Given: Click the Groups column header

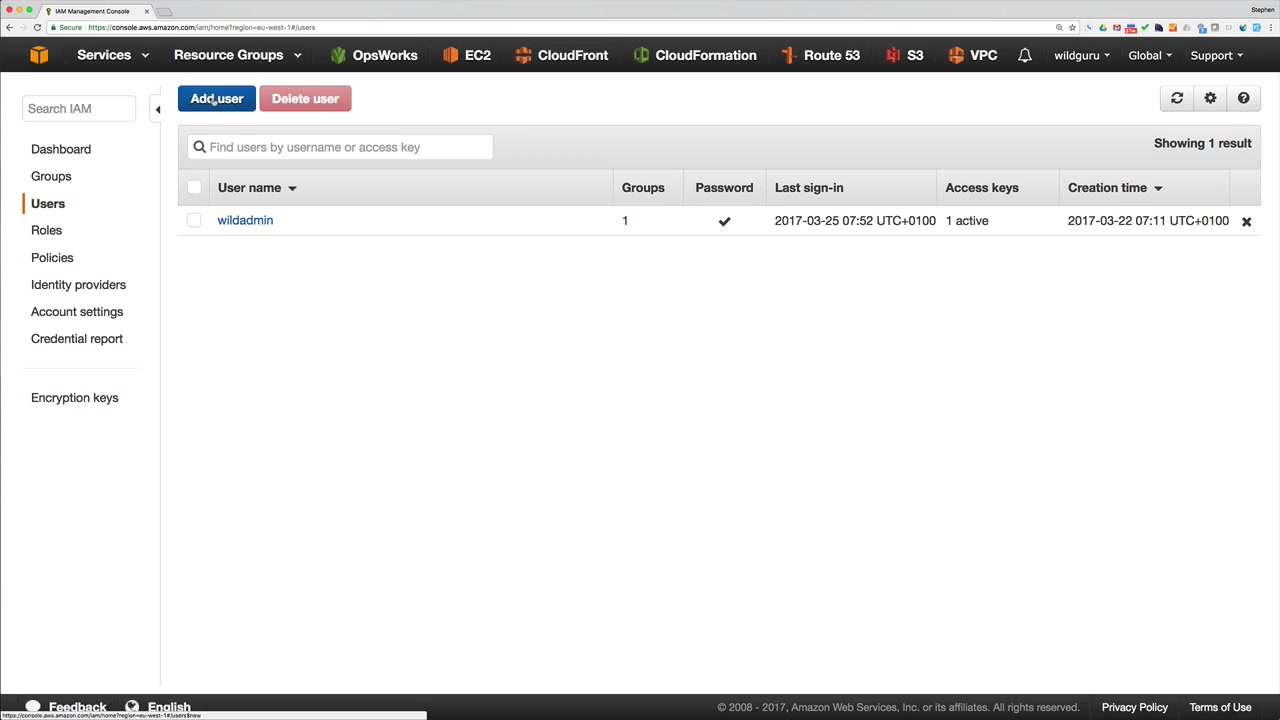Looking at the screenshot, I should tap(643, 187).
